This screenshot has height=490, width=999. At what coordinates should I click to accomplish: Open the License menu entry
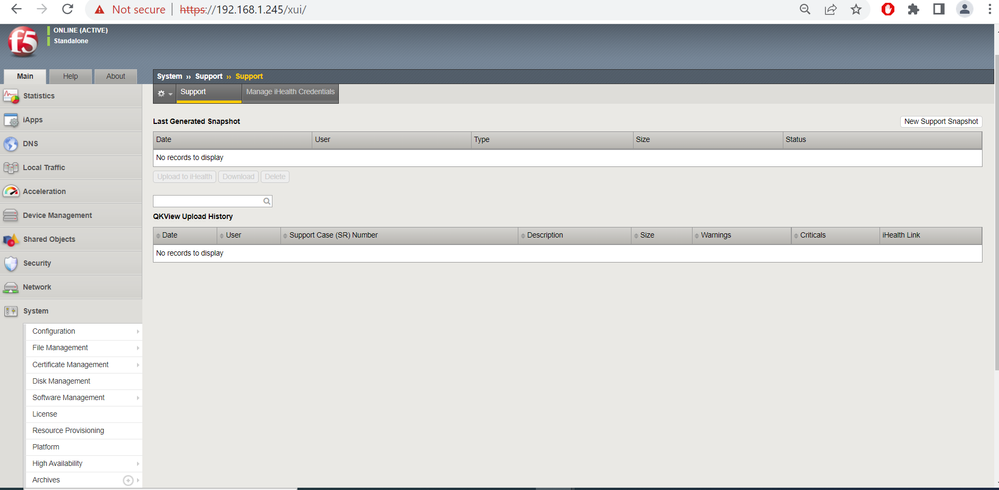coord(83,415)
